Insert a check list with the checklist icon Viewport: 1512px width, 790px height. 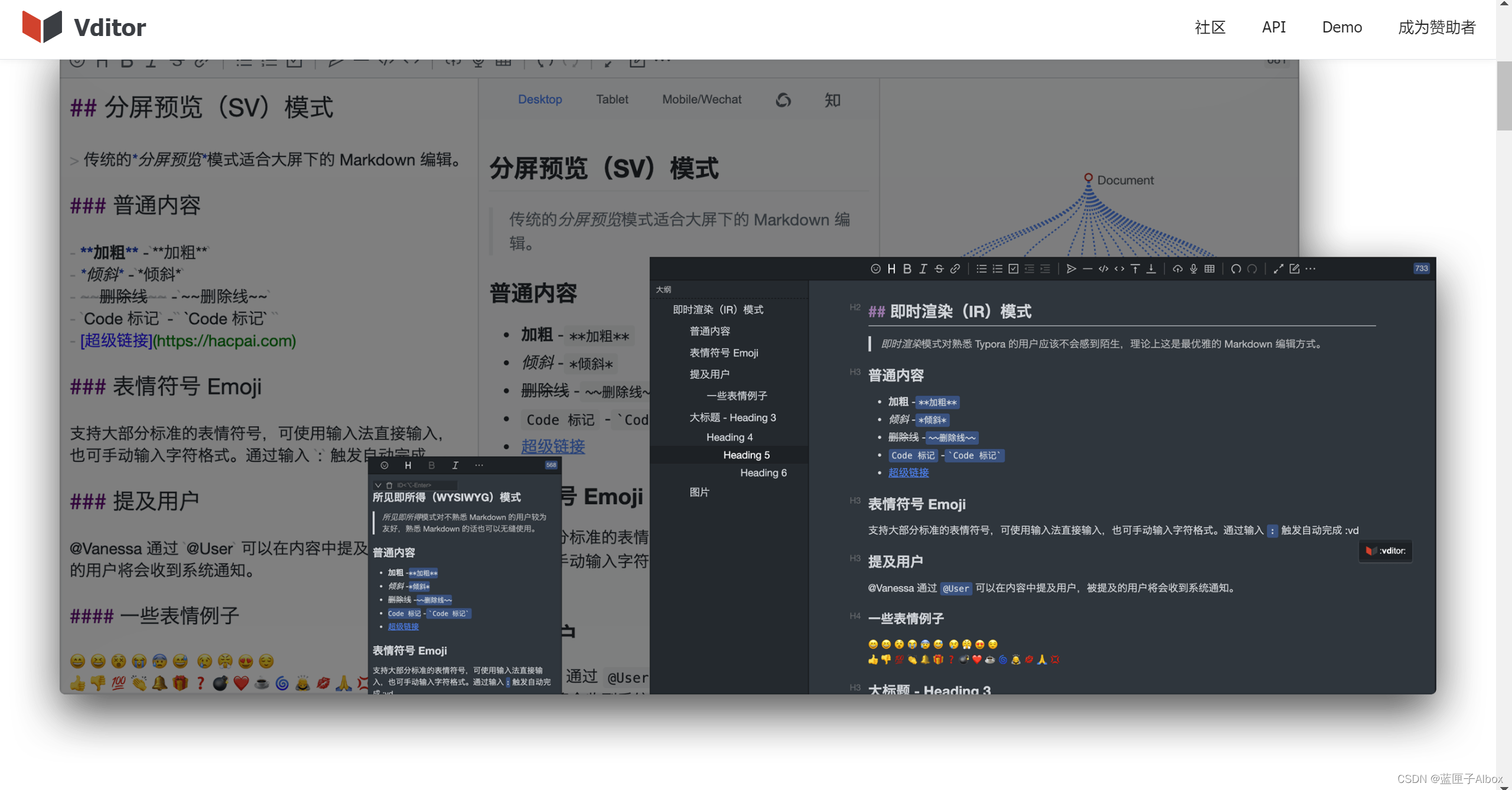click(x=1014, y=269)
